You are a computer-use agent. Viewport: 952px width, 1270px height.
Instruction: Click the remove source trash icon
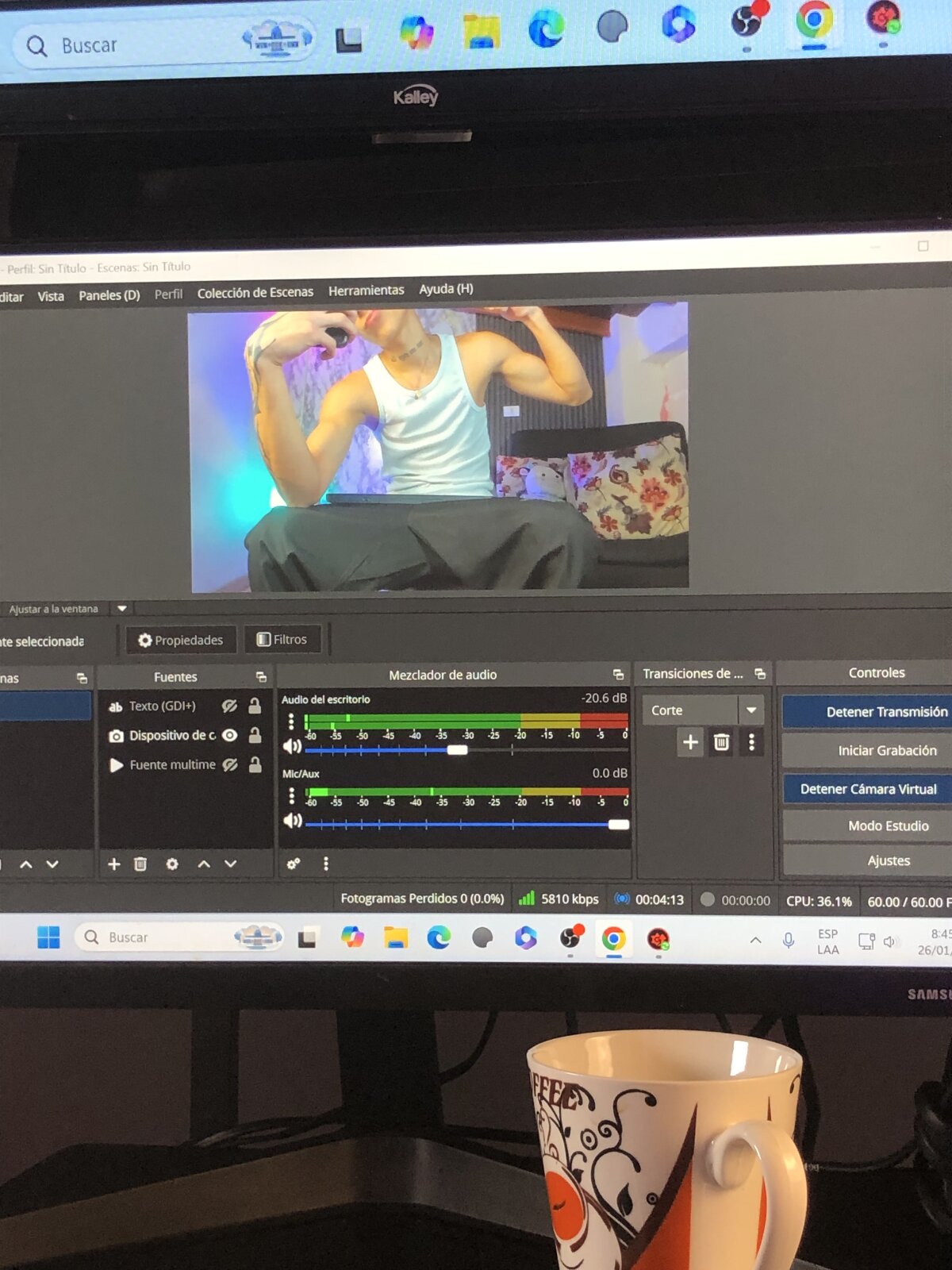pos(140,864)
